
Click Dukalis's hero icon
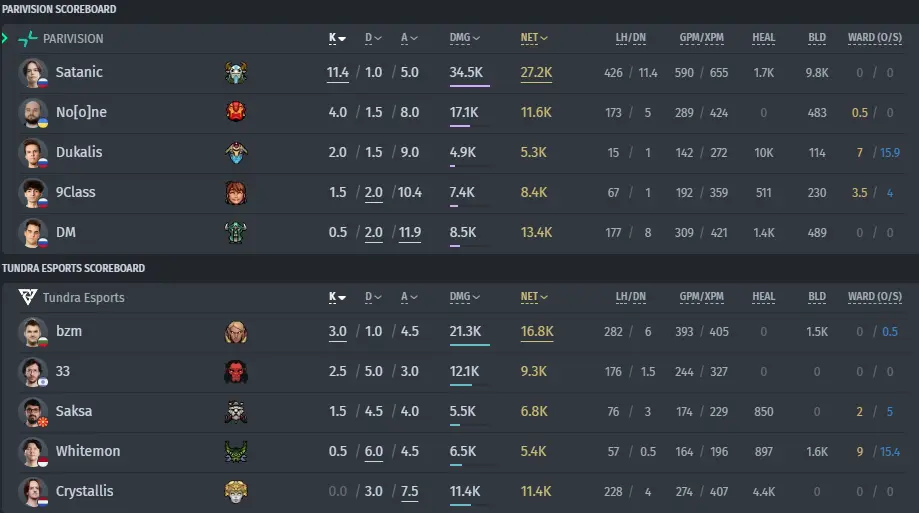236,152
